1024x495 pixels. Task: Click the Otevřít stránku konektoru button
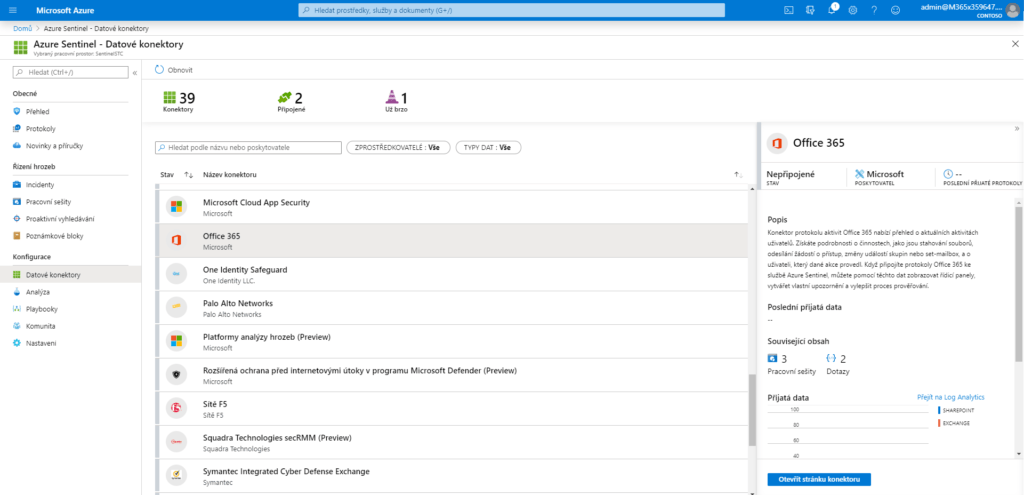819,479
